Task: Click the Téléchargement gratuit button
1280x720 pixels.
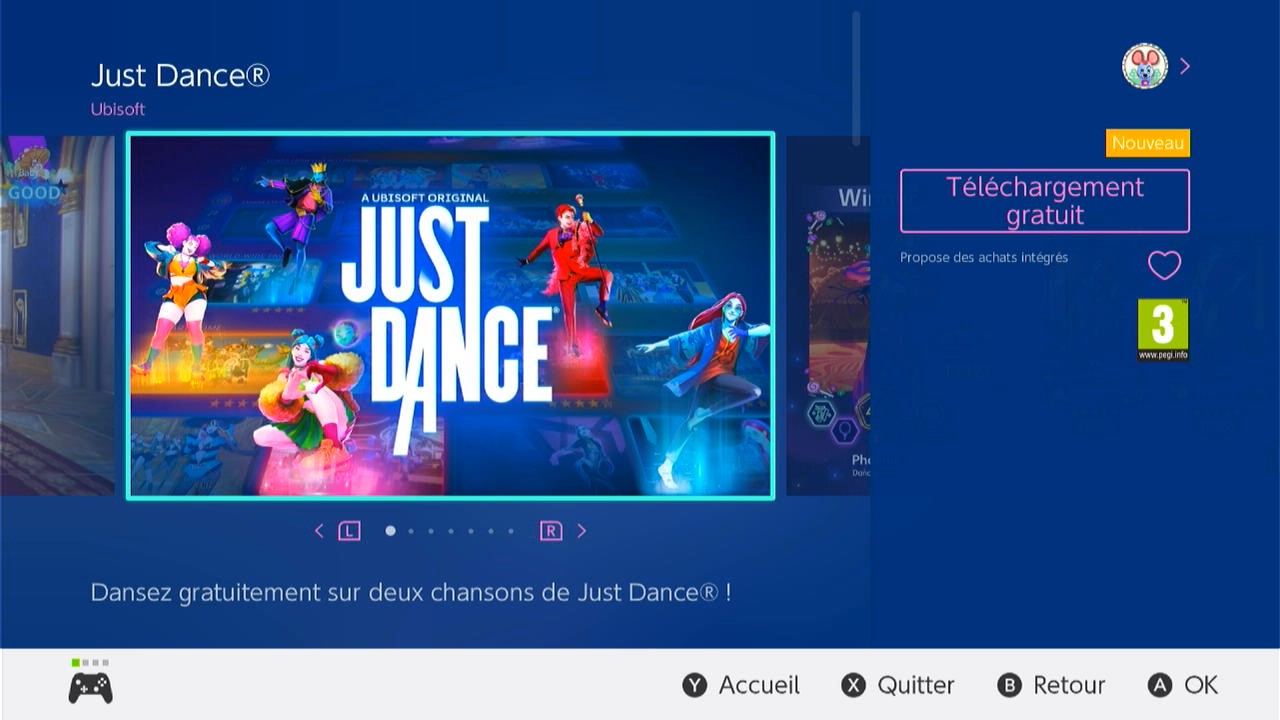Action: point(1045,201)
